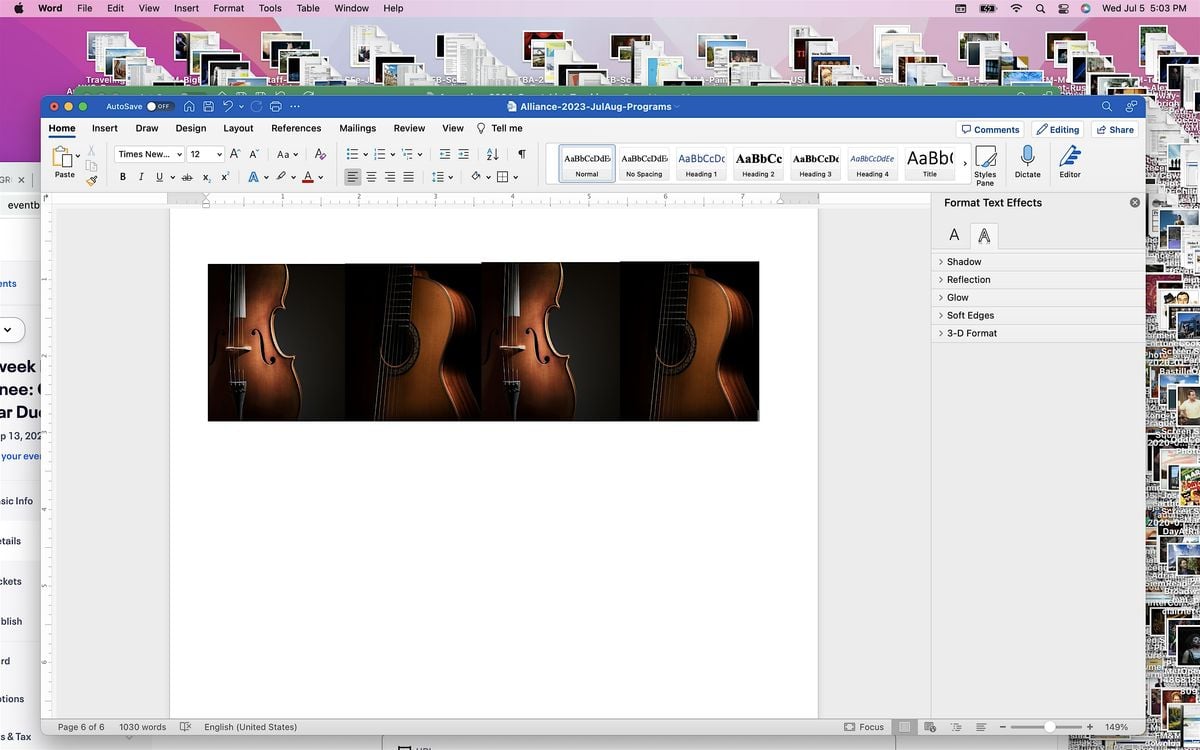Screen dimensions: 1200x750
Task: Click the Borders grid icon
Action: click(503, 177)
